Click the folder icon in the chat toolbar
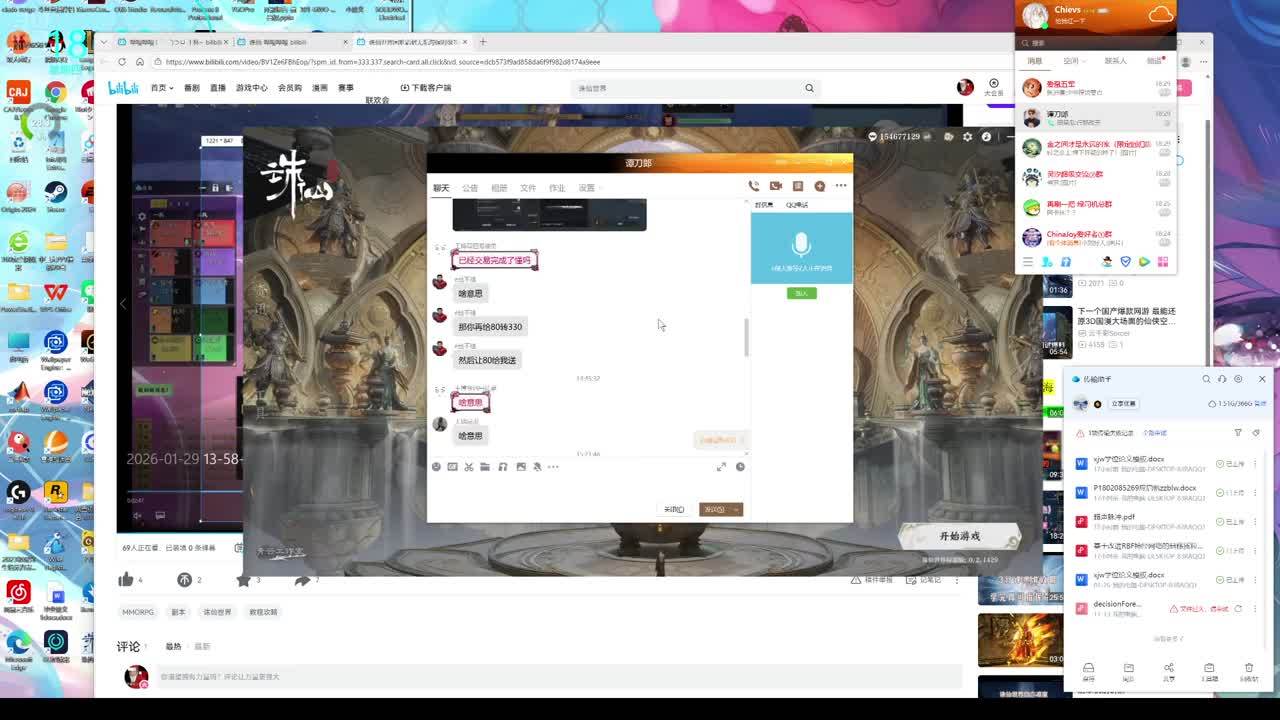1280x720 pixels. [485, 467]
